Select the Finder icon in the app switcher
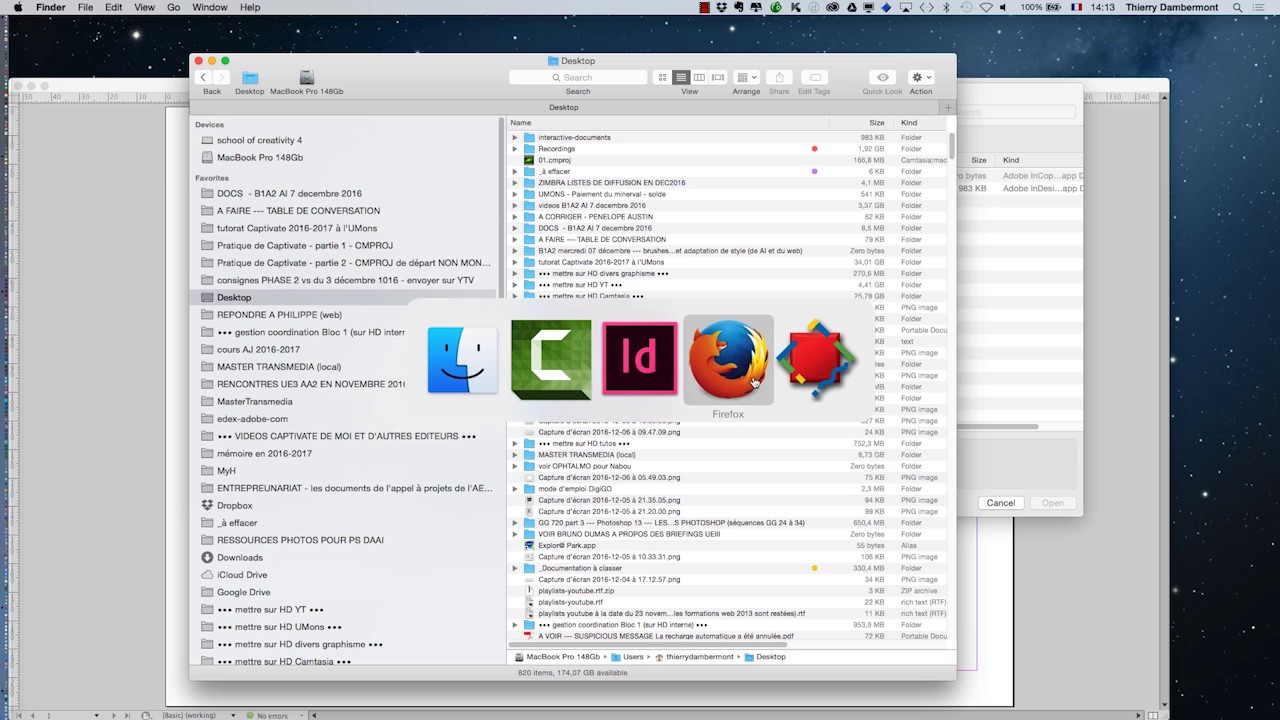 pyautogui.click(x=462, y=358)
